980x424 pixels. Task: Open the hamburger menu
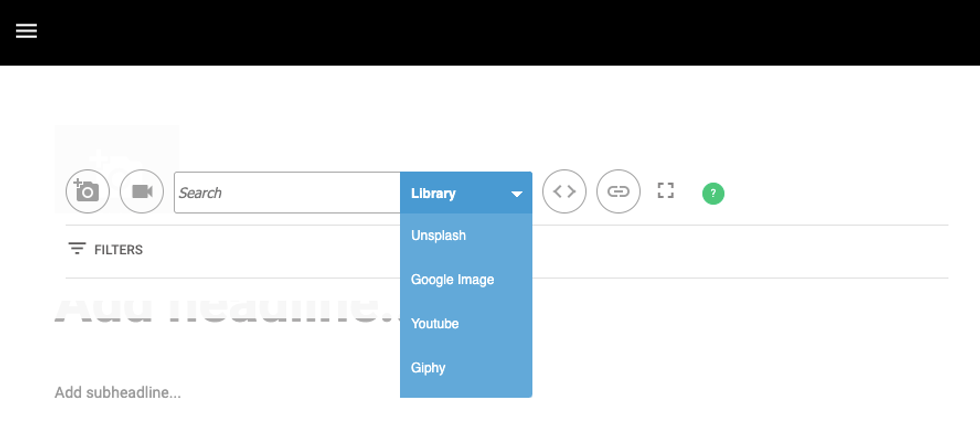click(x=27, y=31)
